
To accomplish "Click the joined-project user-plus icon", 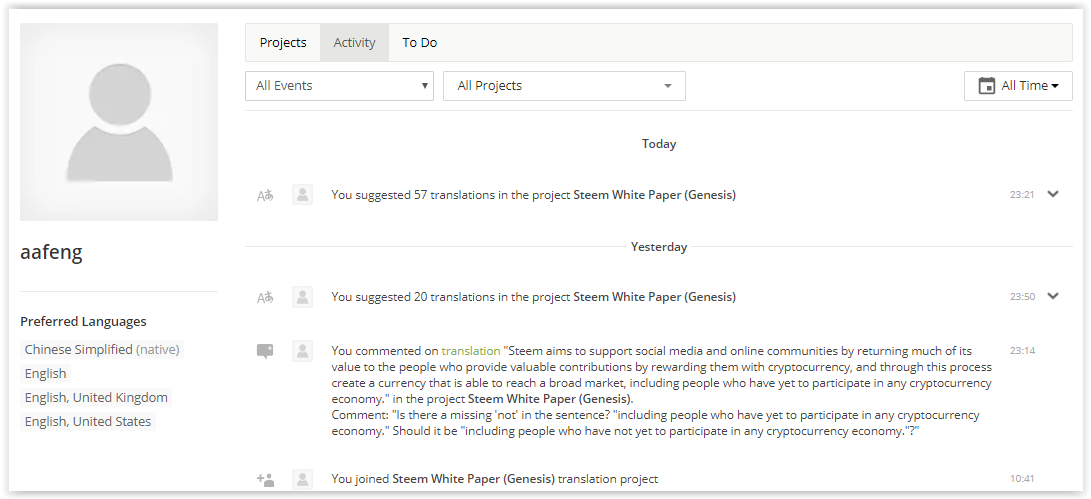I will pos(265,480).
